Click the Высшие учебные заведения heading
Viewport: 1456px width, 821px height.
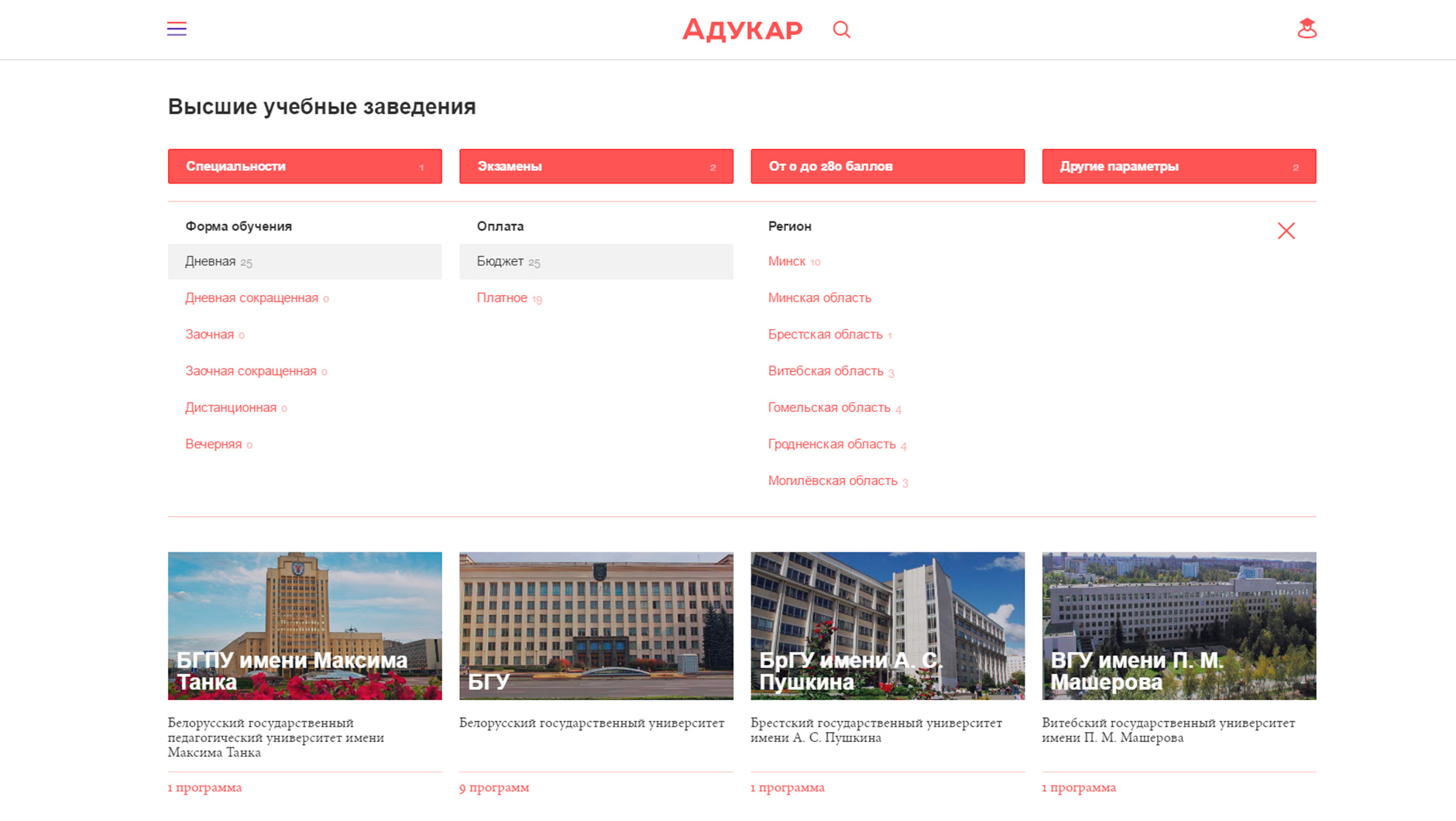pyautogui.click(x=322, y=107)
